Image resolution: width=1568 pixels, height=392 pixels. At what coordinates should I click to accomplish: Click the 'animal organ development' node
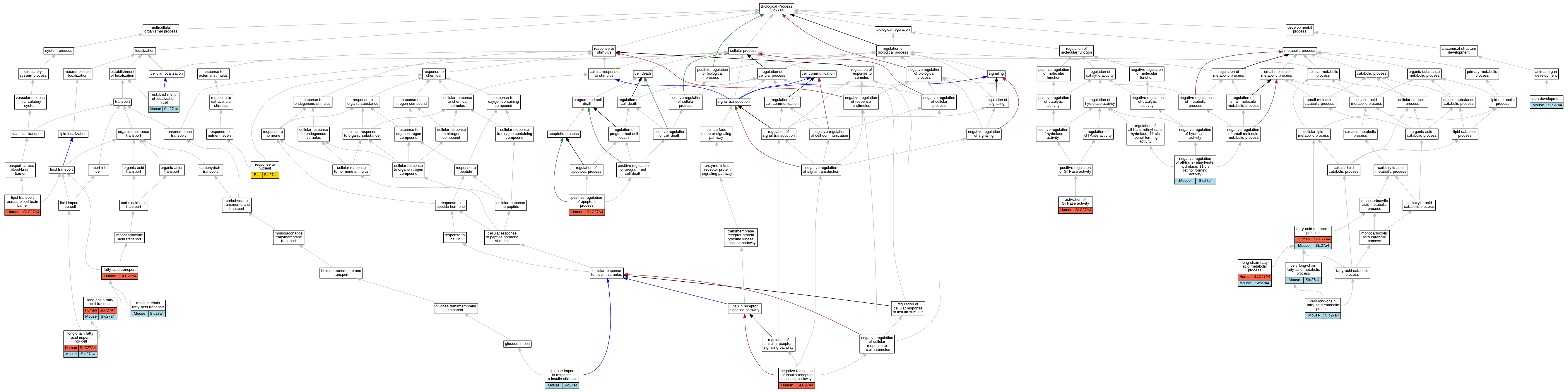click(x=1545, y=74)
